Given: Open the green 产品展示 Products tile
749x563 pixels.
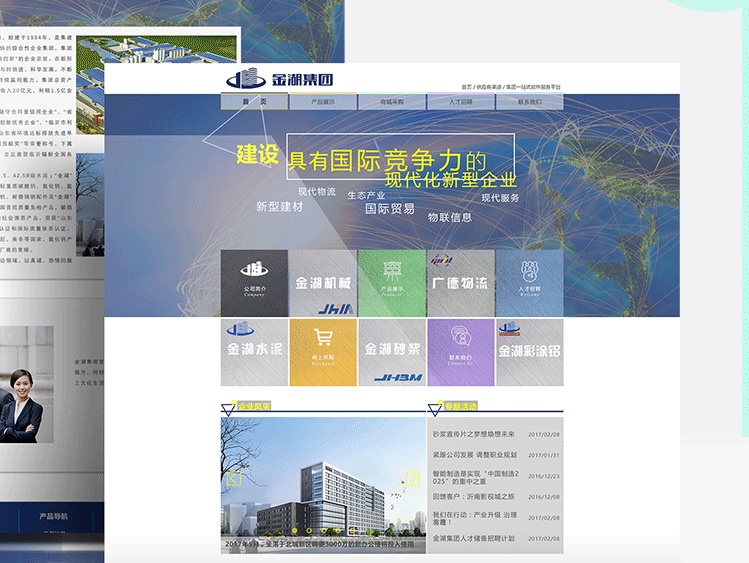Looking at the screenshot, I should tap(392, 283).
